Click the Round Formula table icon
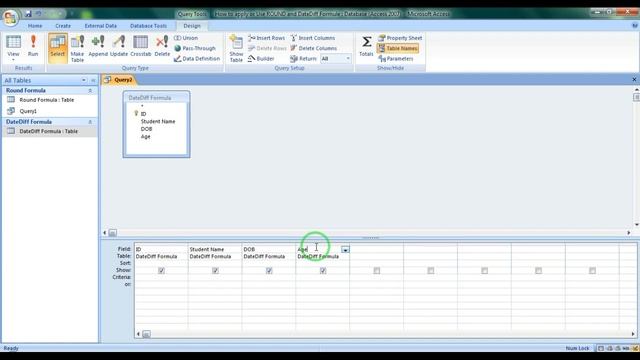This screenshot has height=360, width=640. 11,100
